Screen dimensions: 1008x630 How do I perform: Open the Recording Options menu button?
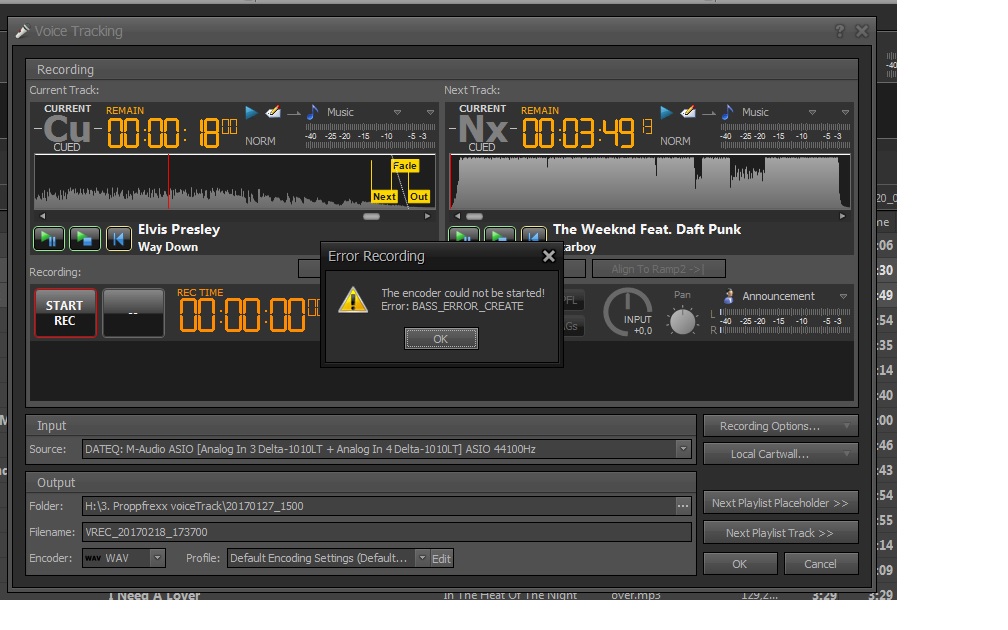pyautogui.click(x=780, y=426)
